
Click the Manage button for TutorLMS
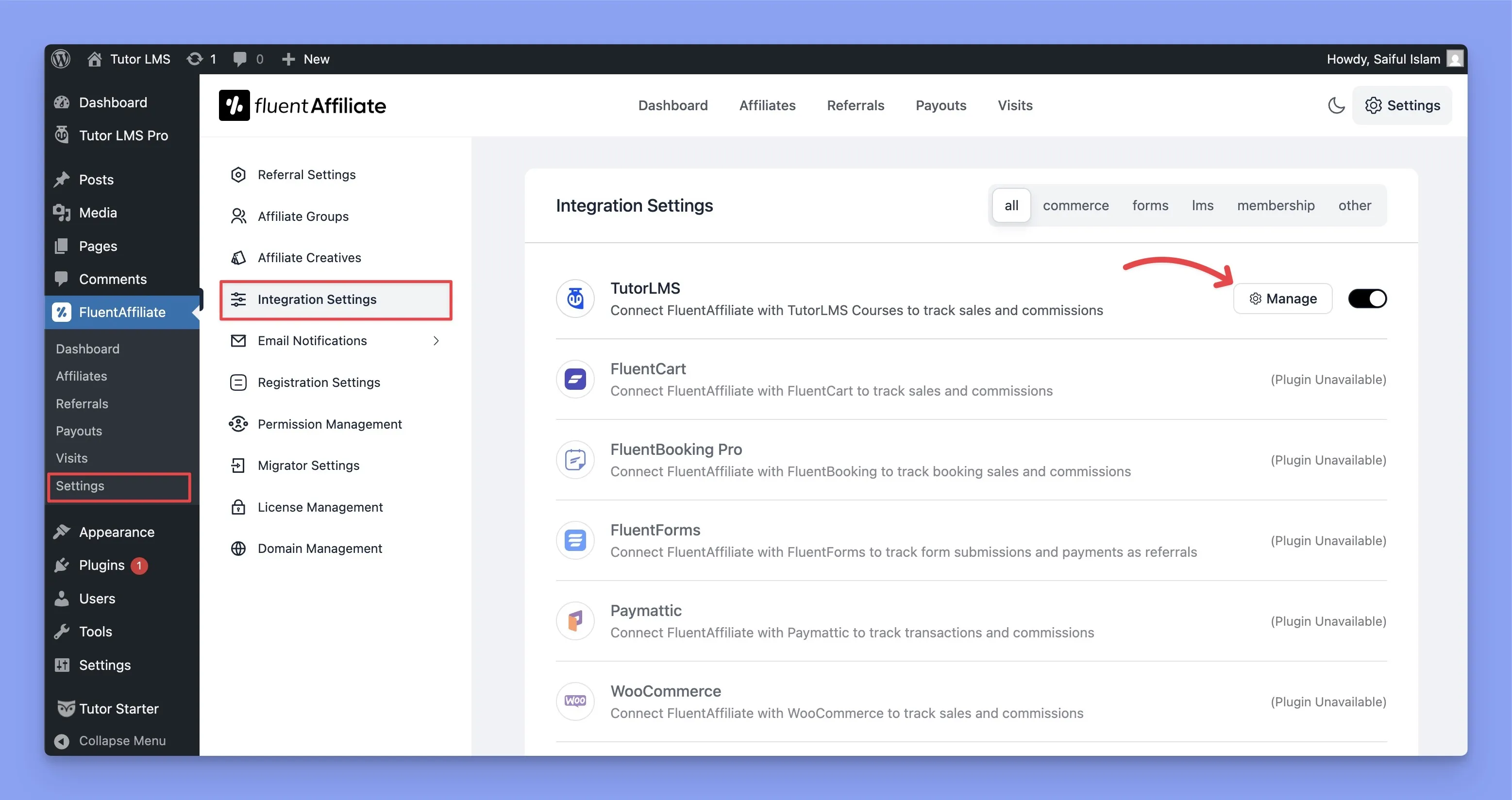1282,298
